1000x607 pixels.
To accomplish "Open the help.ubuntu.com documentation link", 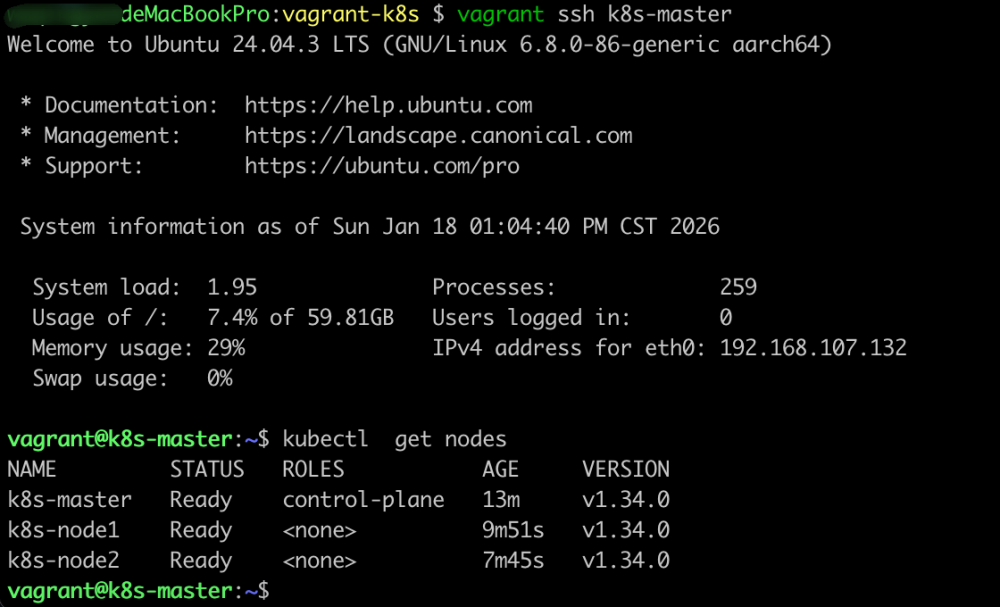I will pos(388,105).
